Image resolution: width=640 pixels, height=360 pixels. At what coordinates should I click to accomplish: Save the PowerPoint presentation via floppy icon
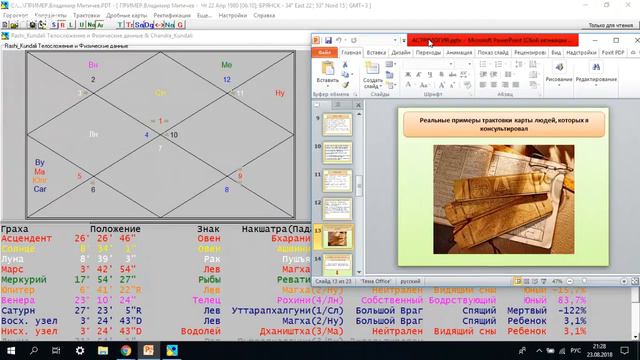tap(328, 40)
